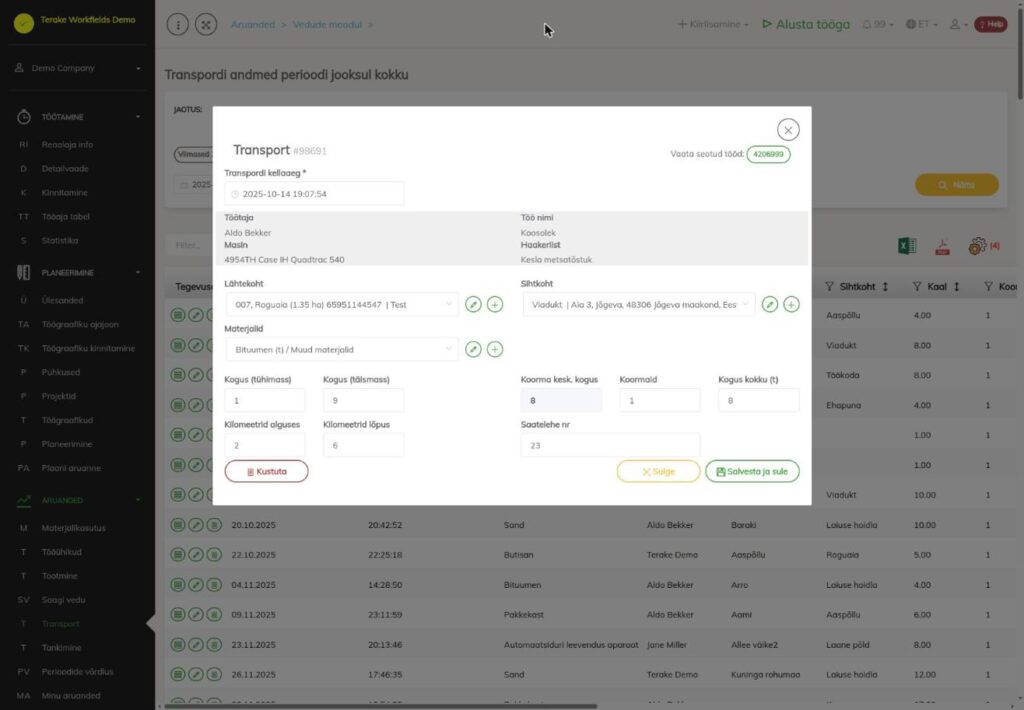This screenshot has width=1024, height=710.
Task: Click the red Kustuta button
Action: tap(266, 472)
